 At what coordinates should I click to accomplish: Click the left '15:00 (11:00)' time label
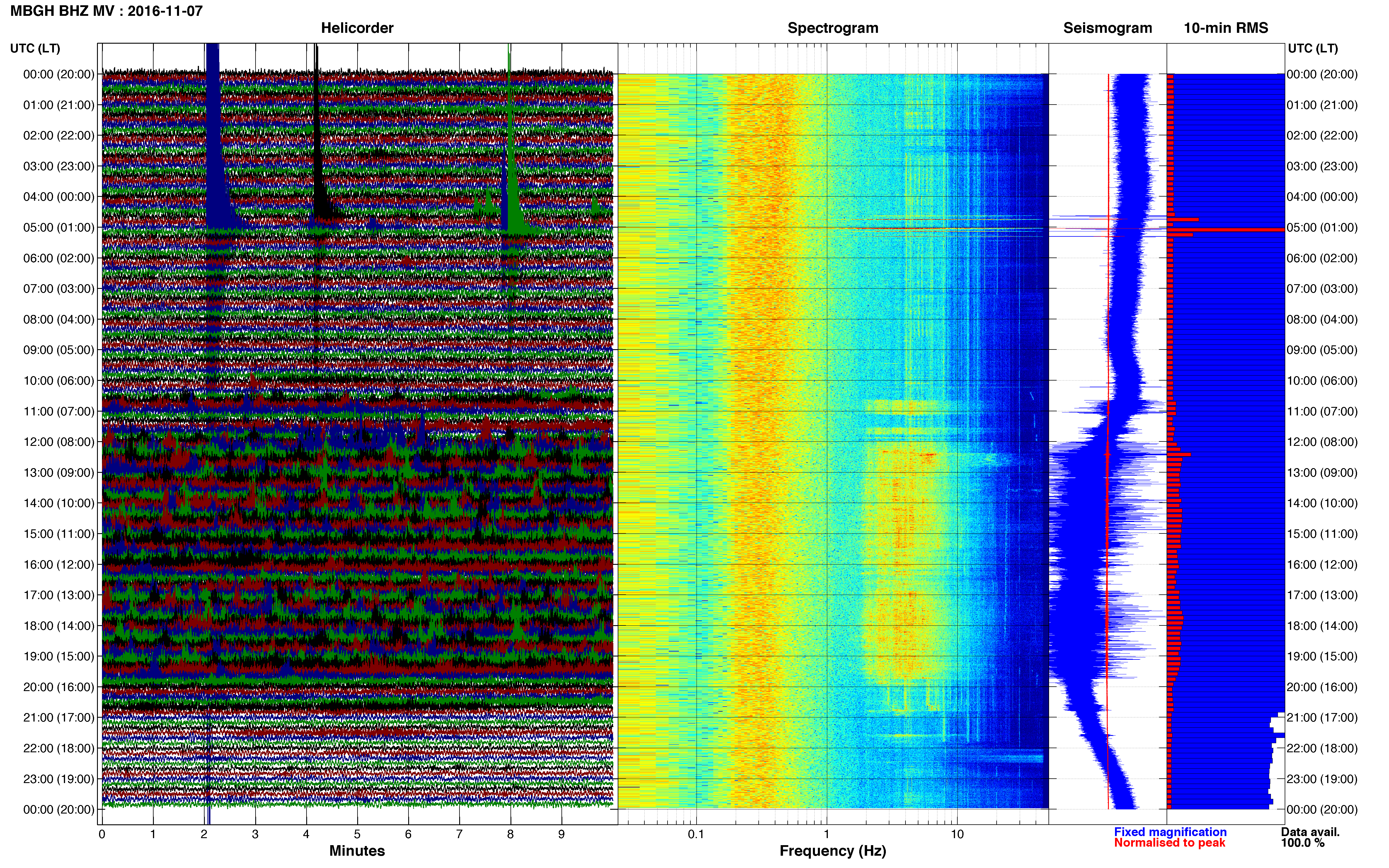tap(59, 534)
